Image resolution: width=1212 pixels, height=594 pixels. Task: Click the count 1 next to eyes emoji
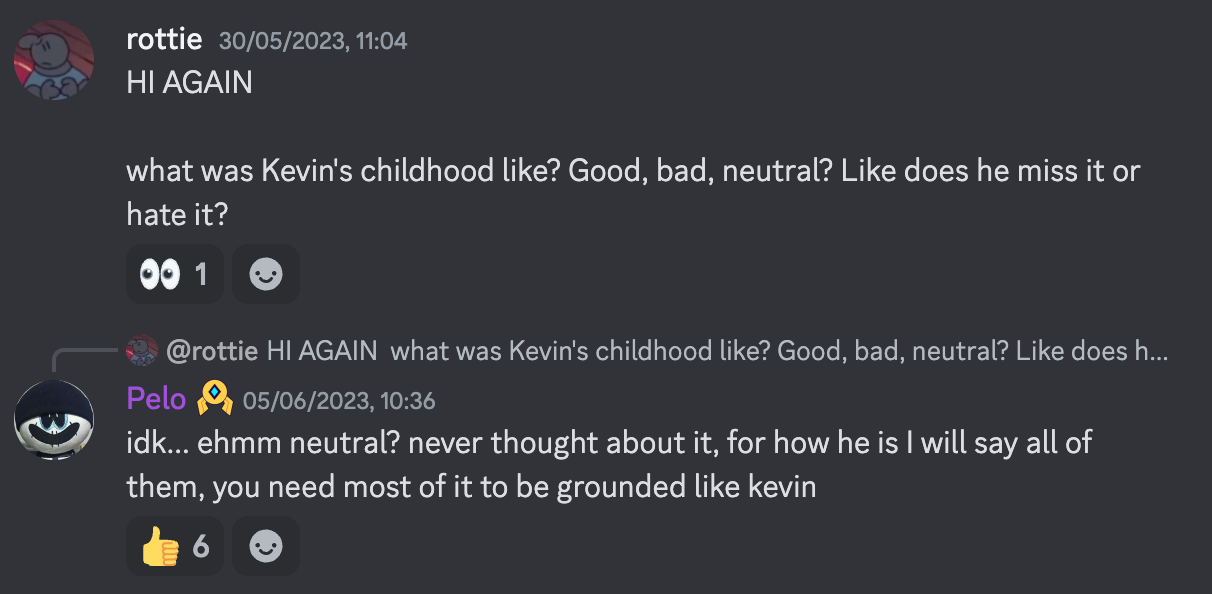point(201,274)
